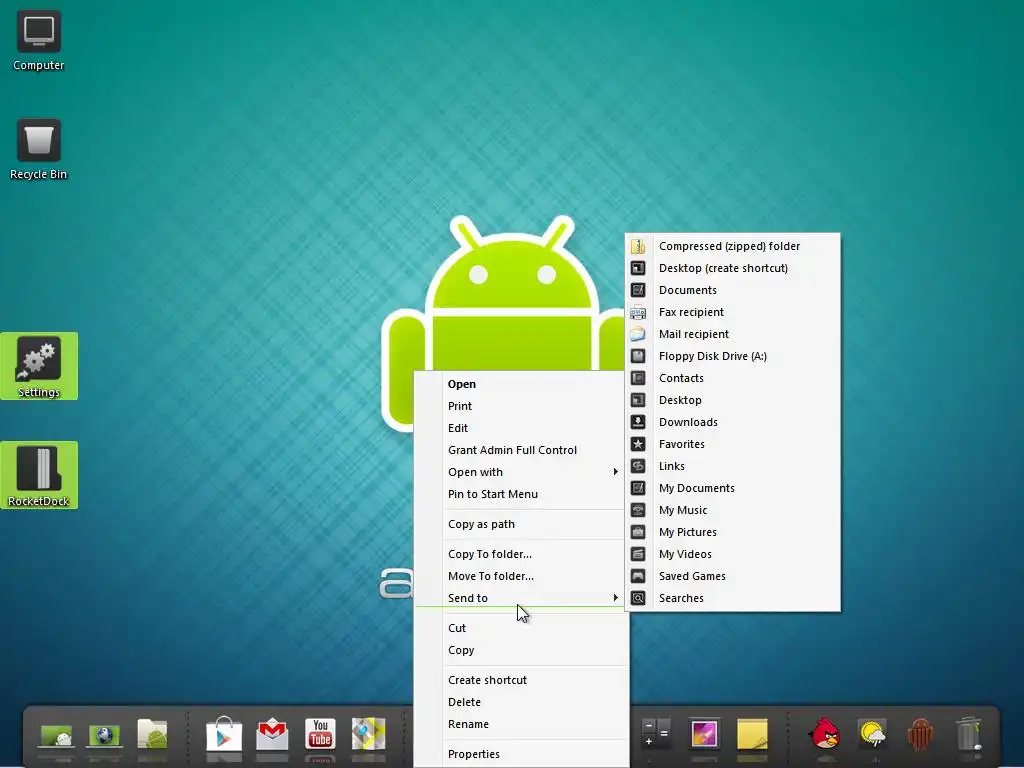The width and height of the screenshot is (1024, 768).
Task: Click the Favorites star icon in submenu
Action: point(638,444)
